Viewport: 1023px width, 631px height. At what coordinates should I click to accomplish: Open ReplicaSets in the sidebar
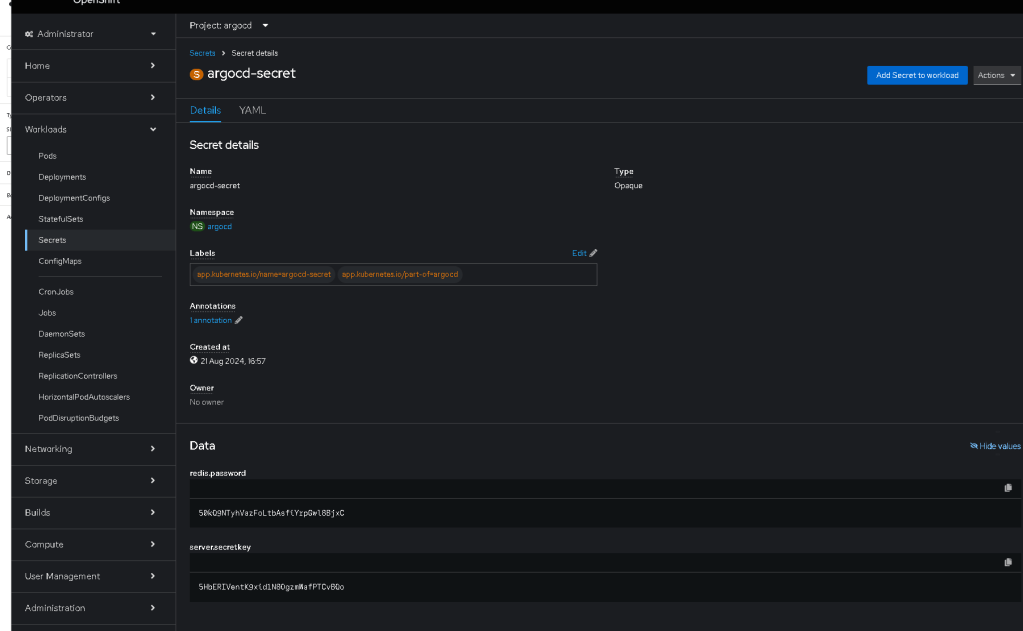[59, 355]
